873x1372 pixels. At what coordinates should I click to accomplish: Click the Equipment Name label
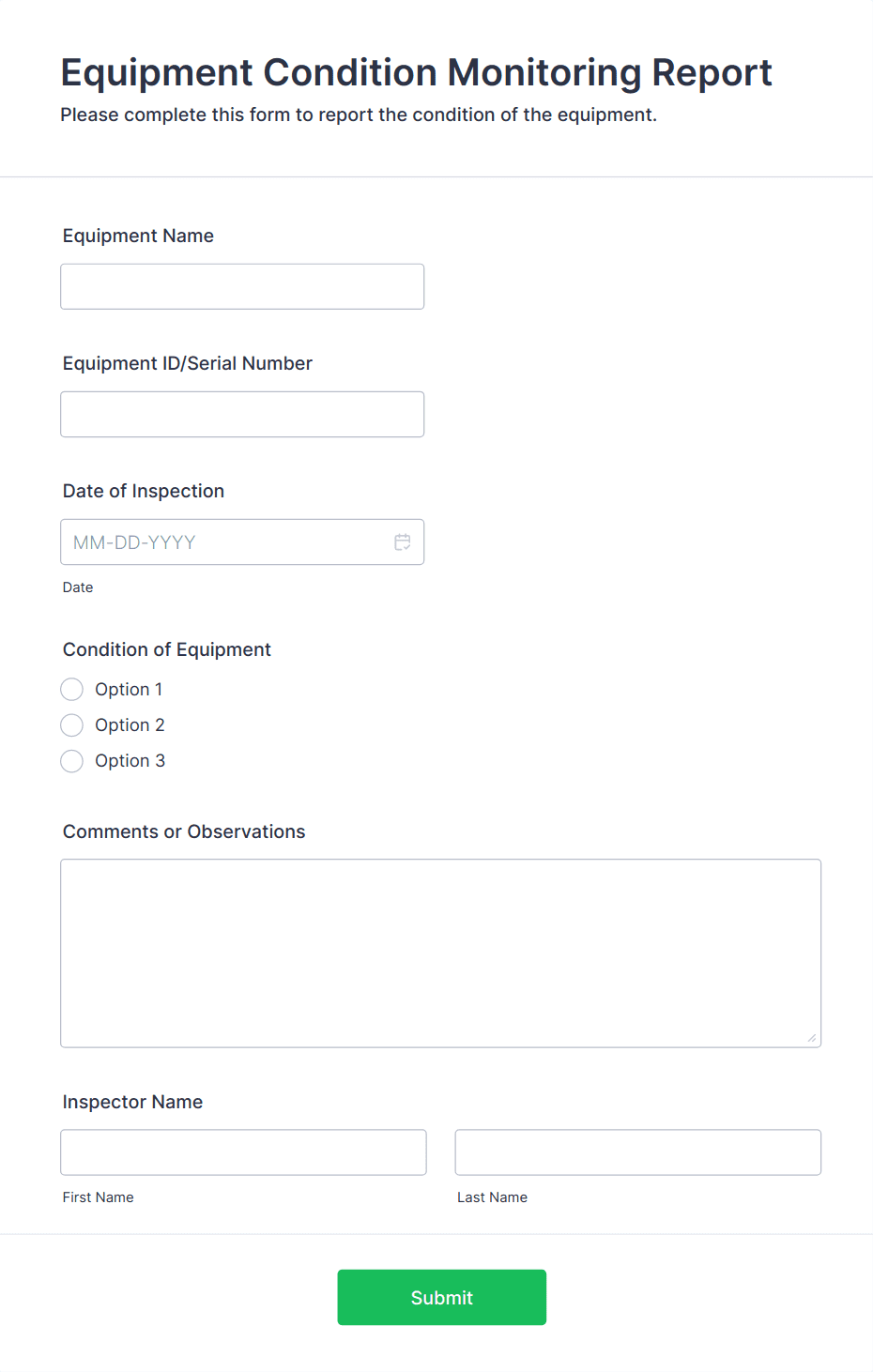tap(138, 236)
